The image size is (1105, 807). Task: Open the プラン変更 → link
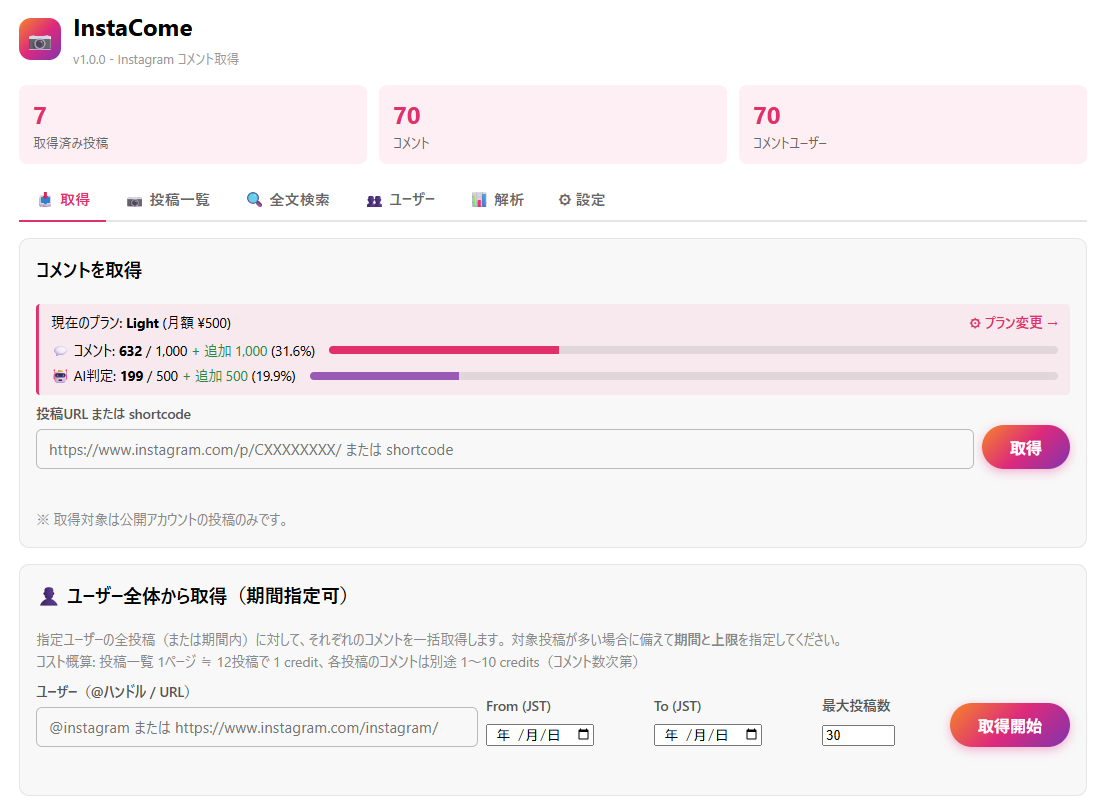click(x=1014, y=324)
